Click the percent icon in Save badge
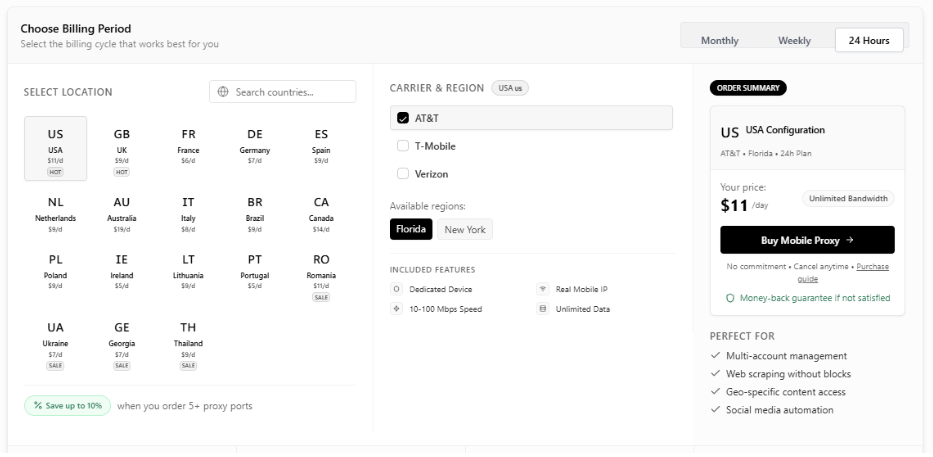The image size is (933, 457). click(x=38, y=405)
